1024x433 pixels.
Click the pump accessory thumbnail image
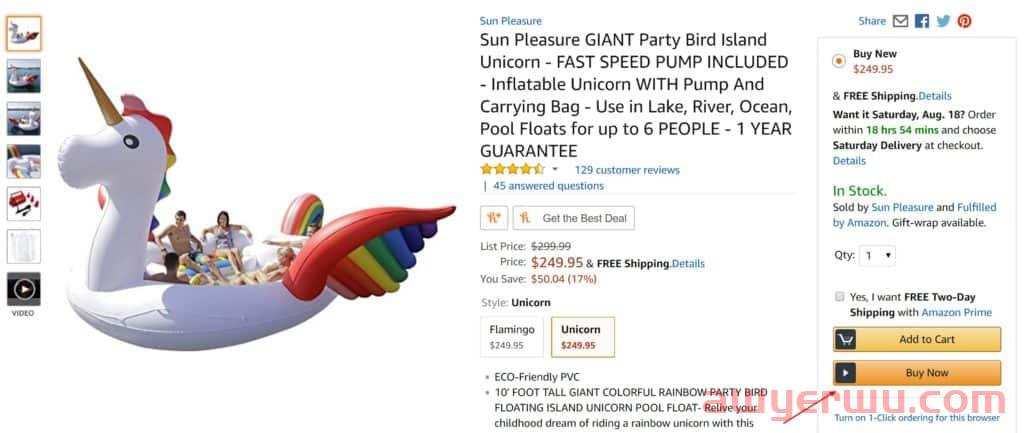click(24, 203)
